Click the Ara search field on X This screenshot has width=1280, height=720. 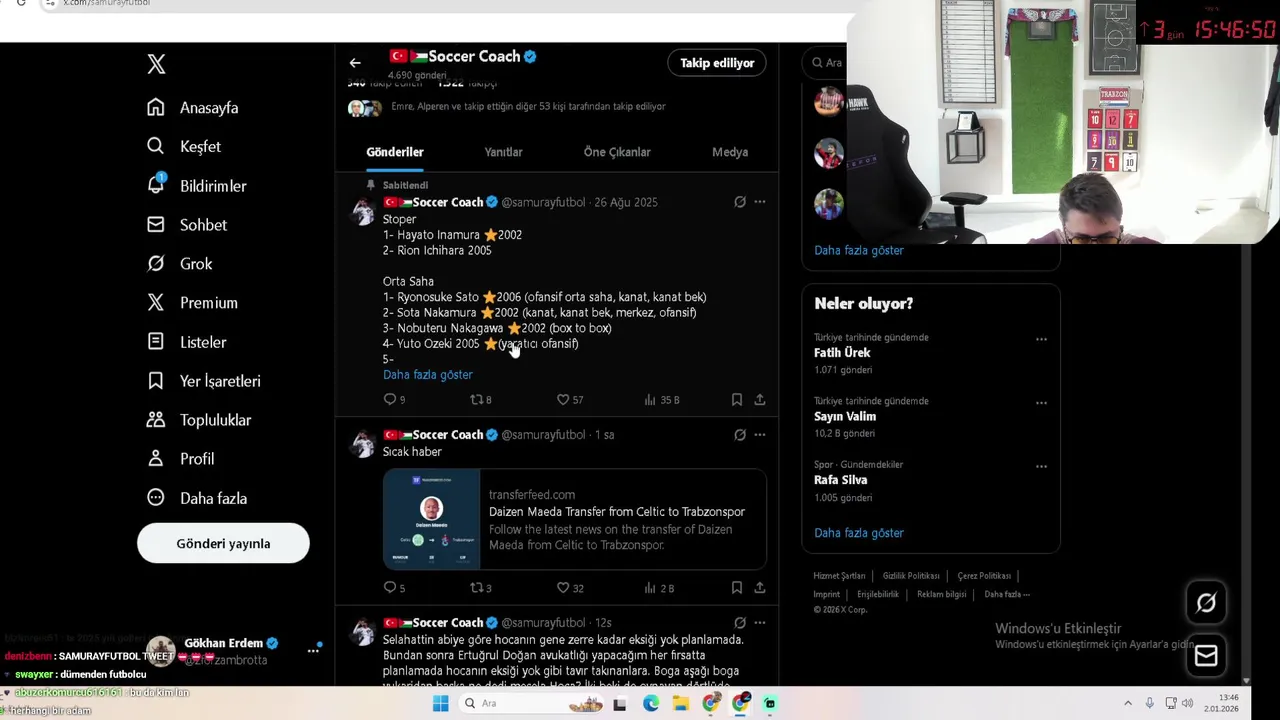tap(825, 62)
